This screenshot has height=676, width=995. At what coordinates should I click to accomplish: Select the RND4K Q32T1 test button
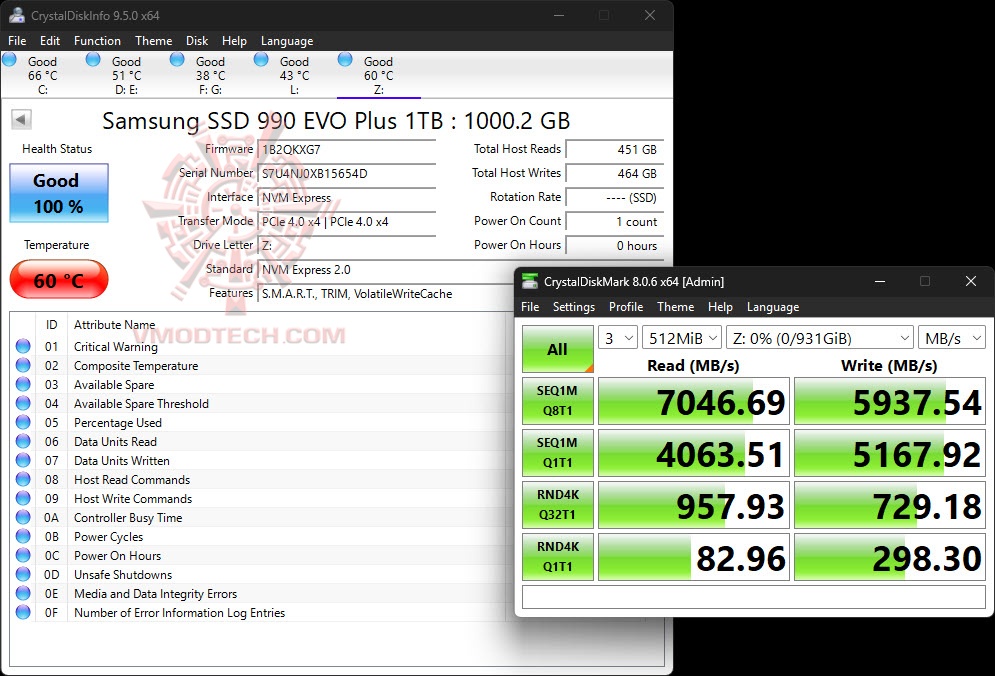(557, 504)
